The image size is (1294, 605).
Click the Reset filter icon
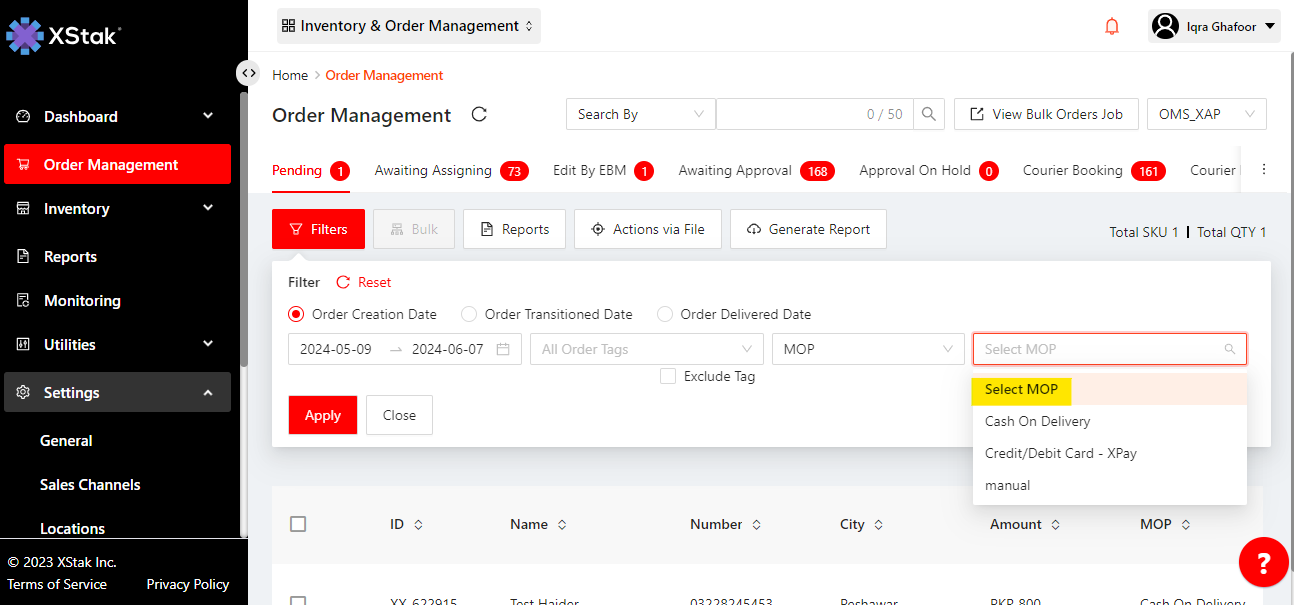[x=344, y=283]
